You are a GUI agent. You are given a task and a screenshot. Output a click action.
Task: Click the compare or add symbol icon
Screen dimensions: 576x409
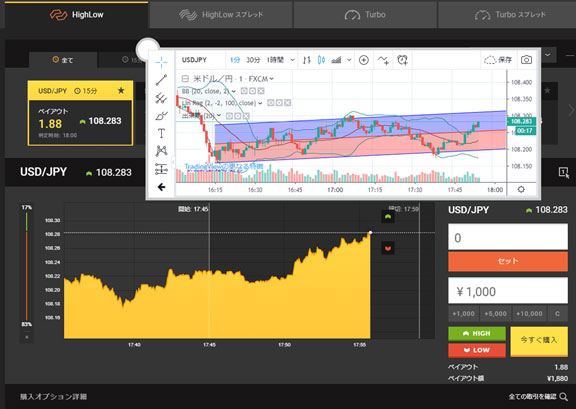tap(364, 60)
